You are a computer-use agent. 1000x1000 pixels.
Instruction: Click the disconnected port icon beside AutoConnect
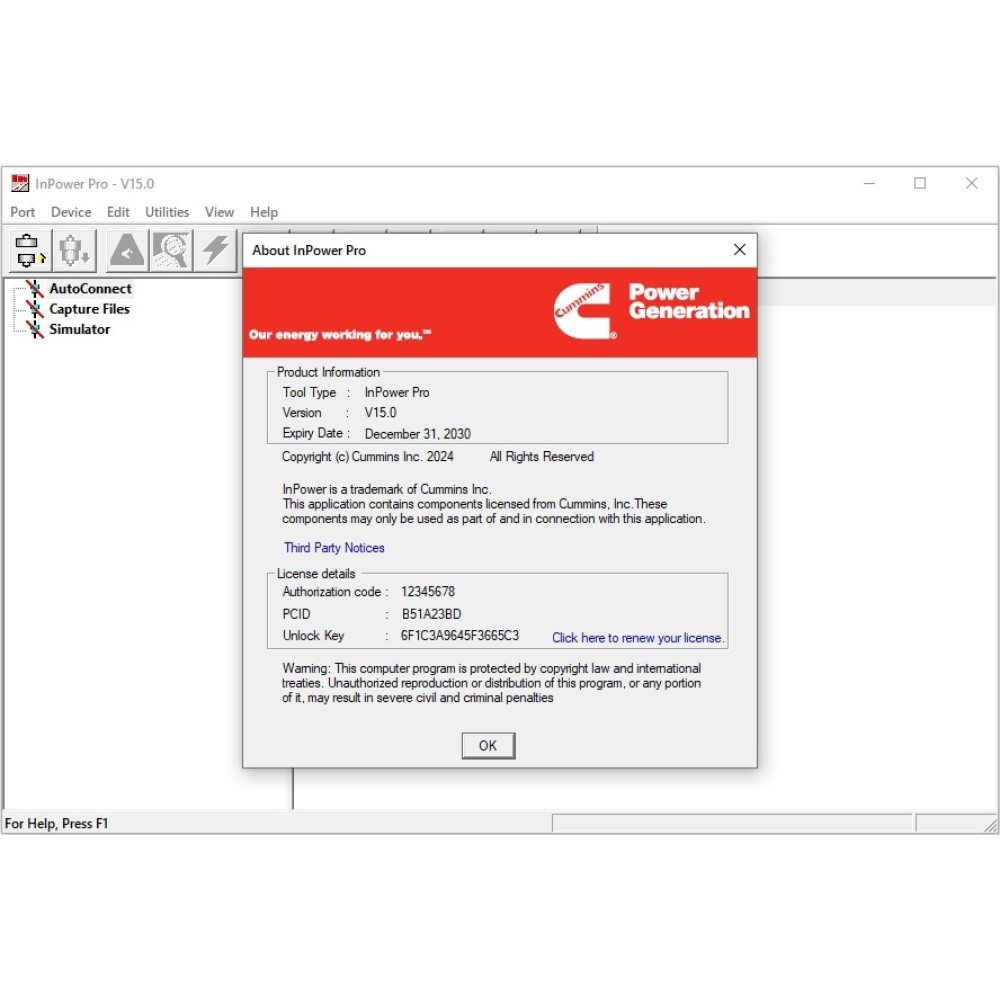click(34, 289)
